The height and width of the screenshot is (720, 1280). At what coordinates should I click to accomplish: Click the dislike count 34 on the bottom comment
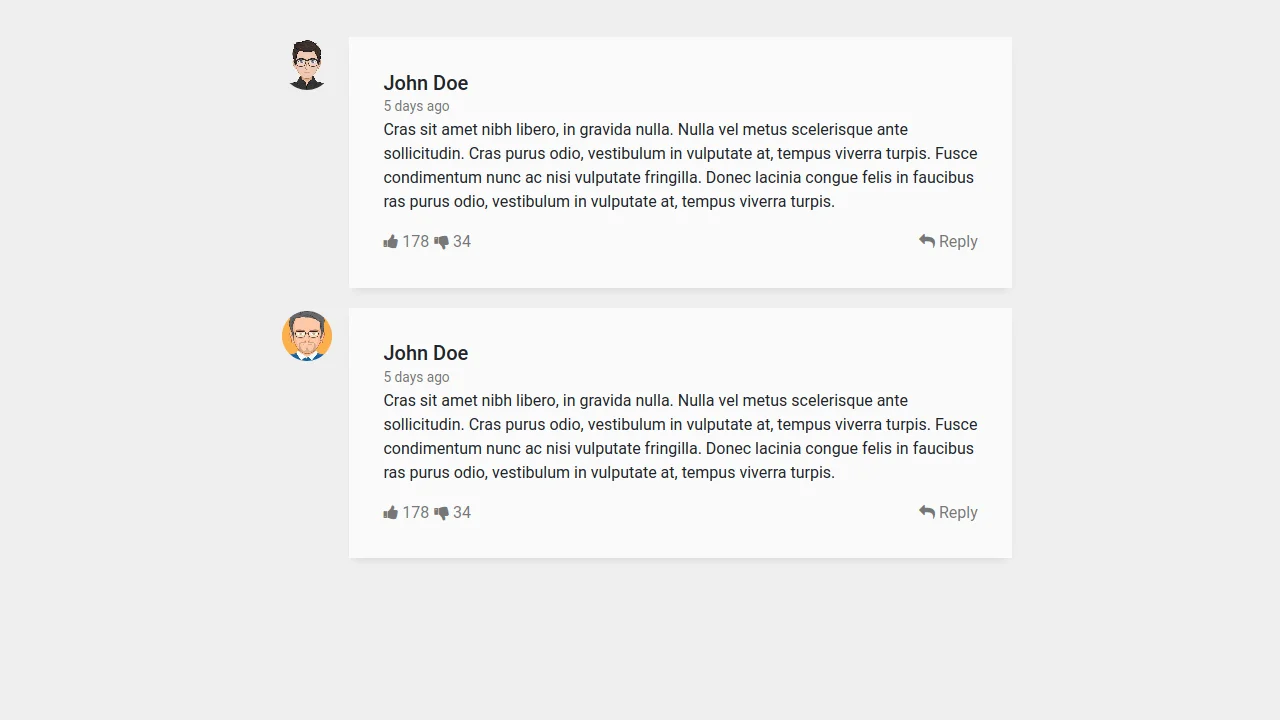click(x=462, y=512)
